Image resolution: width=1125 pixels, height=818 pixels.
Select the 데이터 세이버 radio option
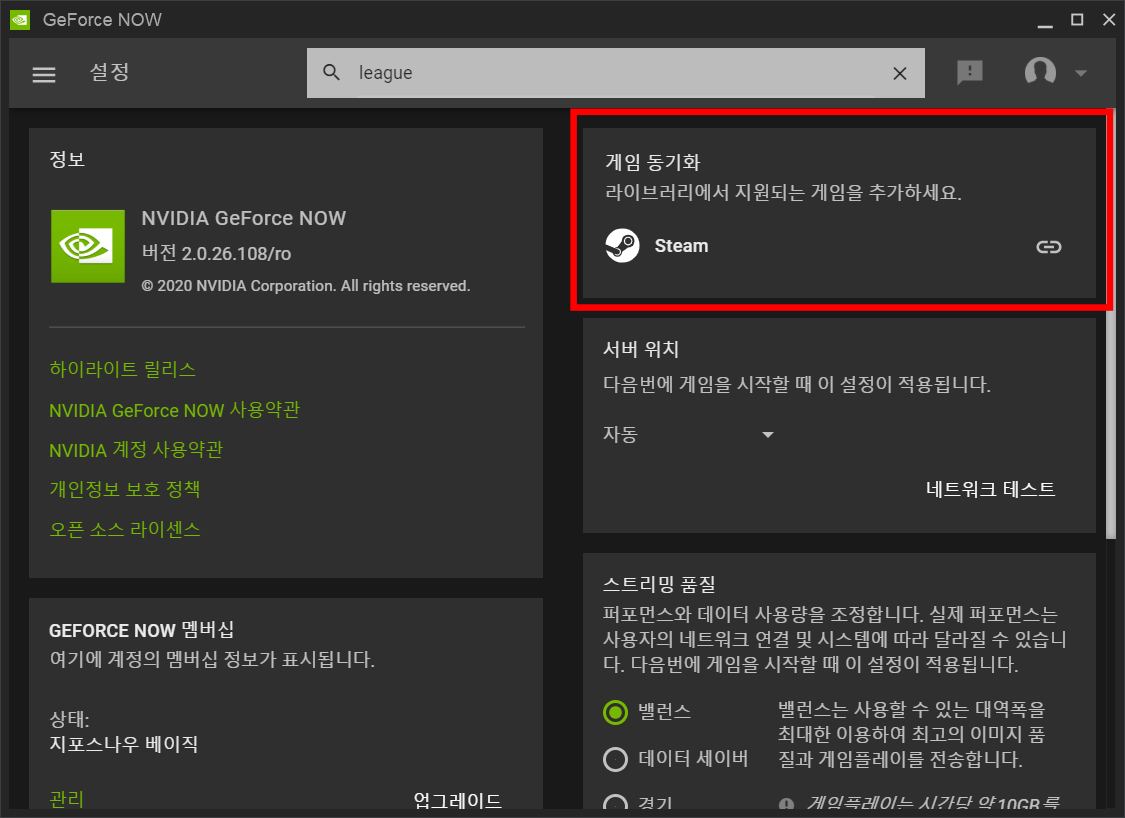(x=615, y=759)
